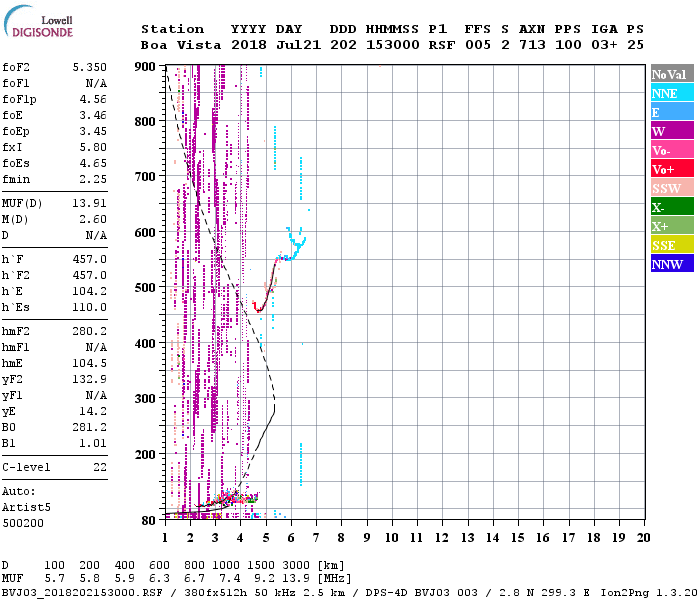Select the X- dark green legend swatch

[672, 207]
